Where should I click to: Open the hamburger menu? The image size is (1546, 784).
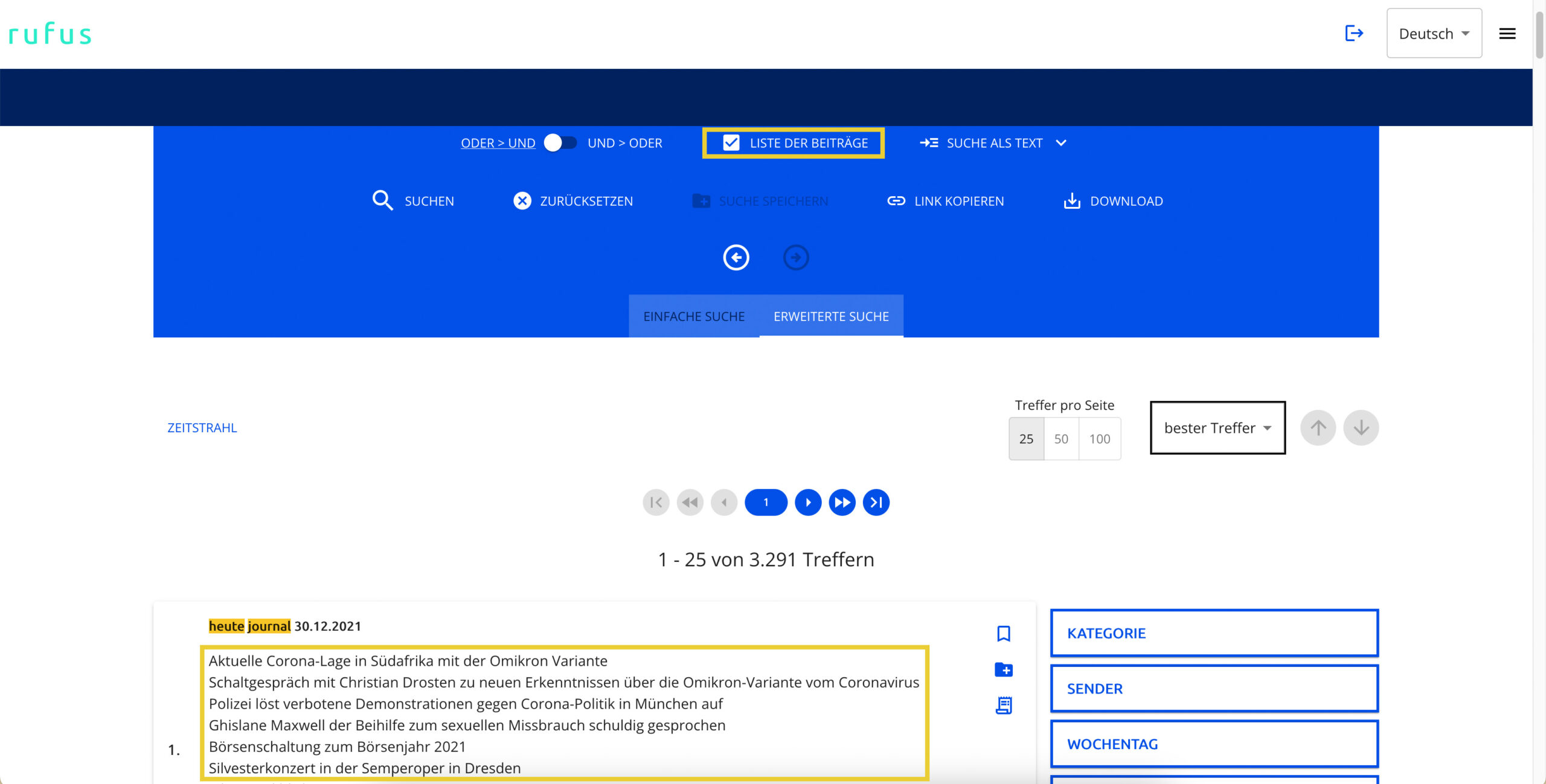pos(1507,34)
